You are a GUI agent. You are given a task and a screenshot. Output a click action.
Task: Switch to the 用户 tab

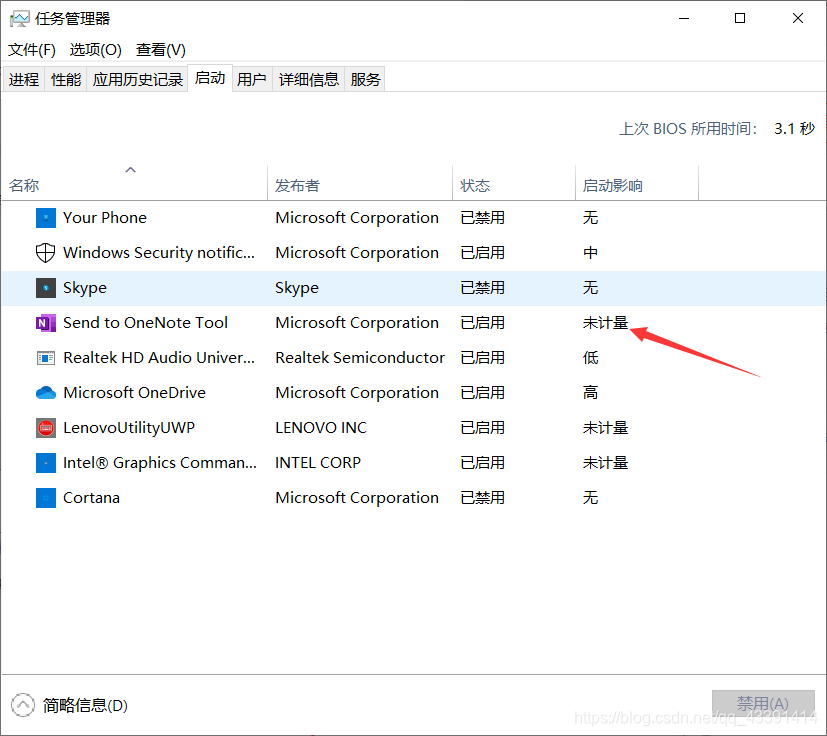(x=252, y=79)
